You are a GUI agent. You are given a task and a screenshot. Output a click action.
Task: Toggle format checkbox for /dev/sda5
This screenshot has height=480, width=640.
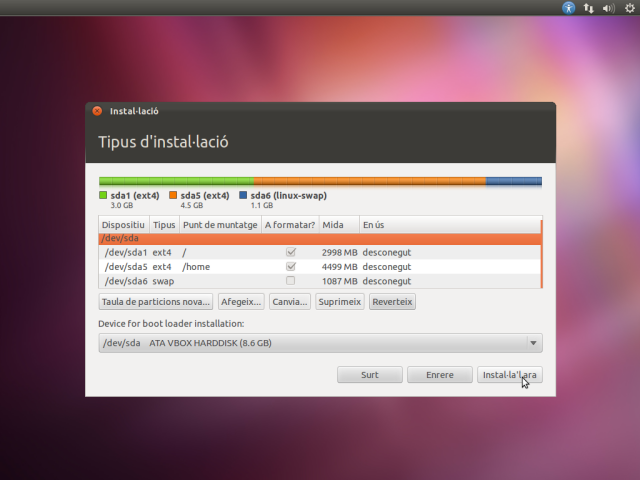pos(291,267)
